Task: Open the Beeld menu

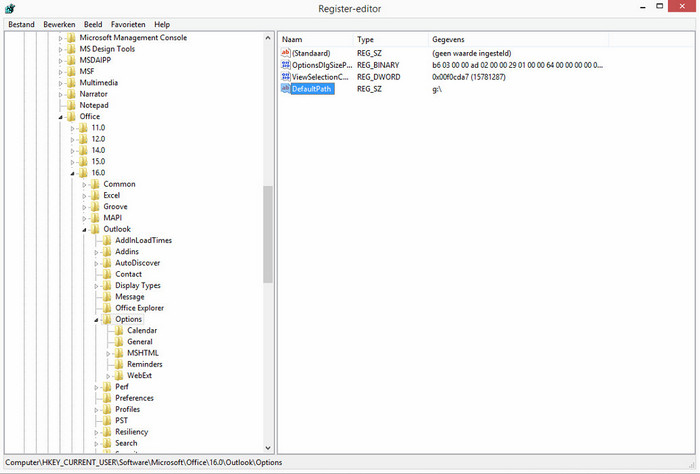Action: 93,25
